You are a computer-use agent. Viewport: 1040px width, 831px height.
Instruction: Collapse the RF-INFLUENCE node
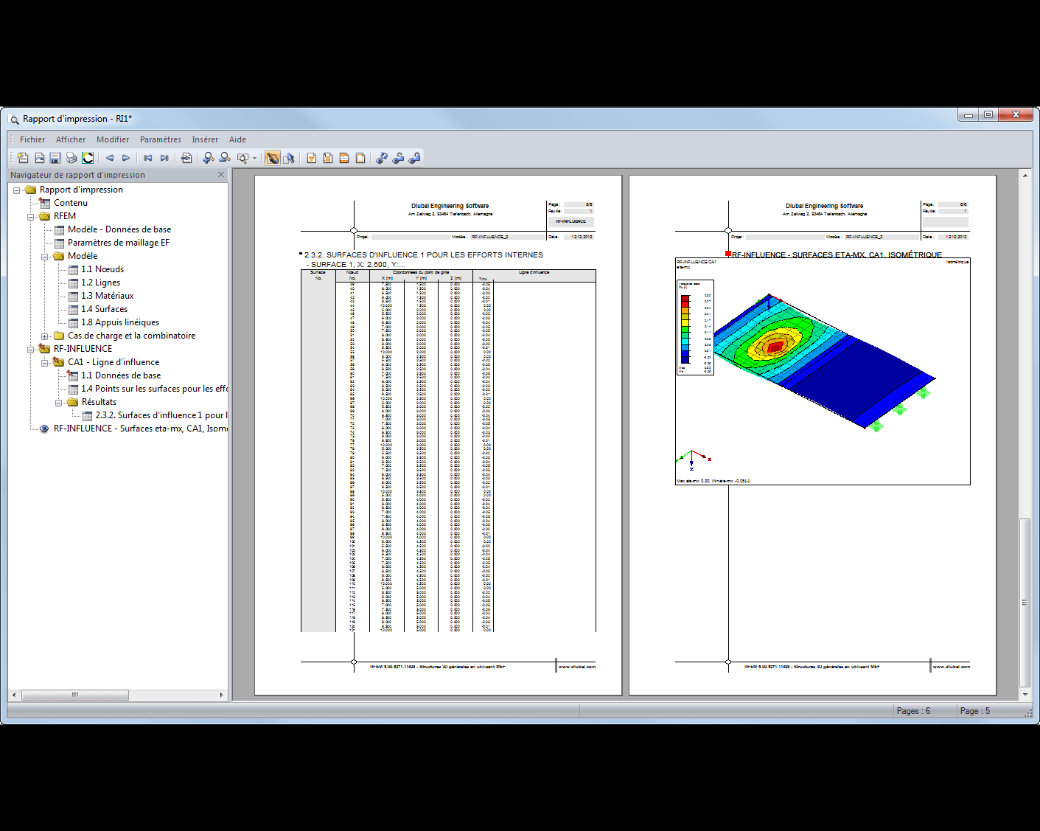31,349
